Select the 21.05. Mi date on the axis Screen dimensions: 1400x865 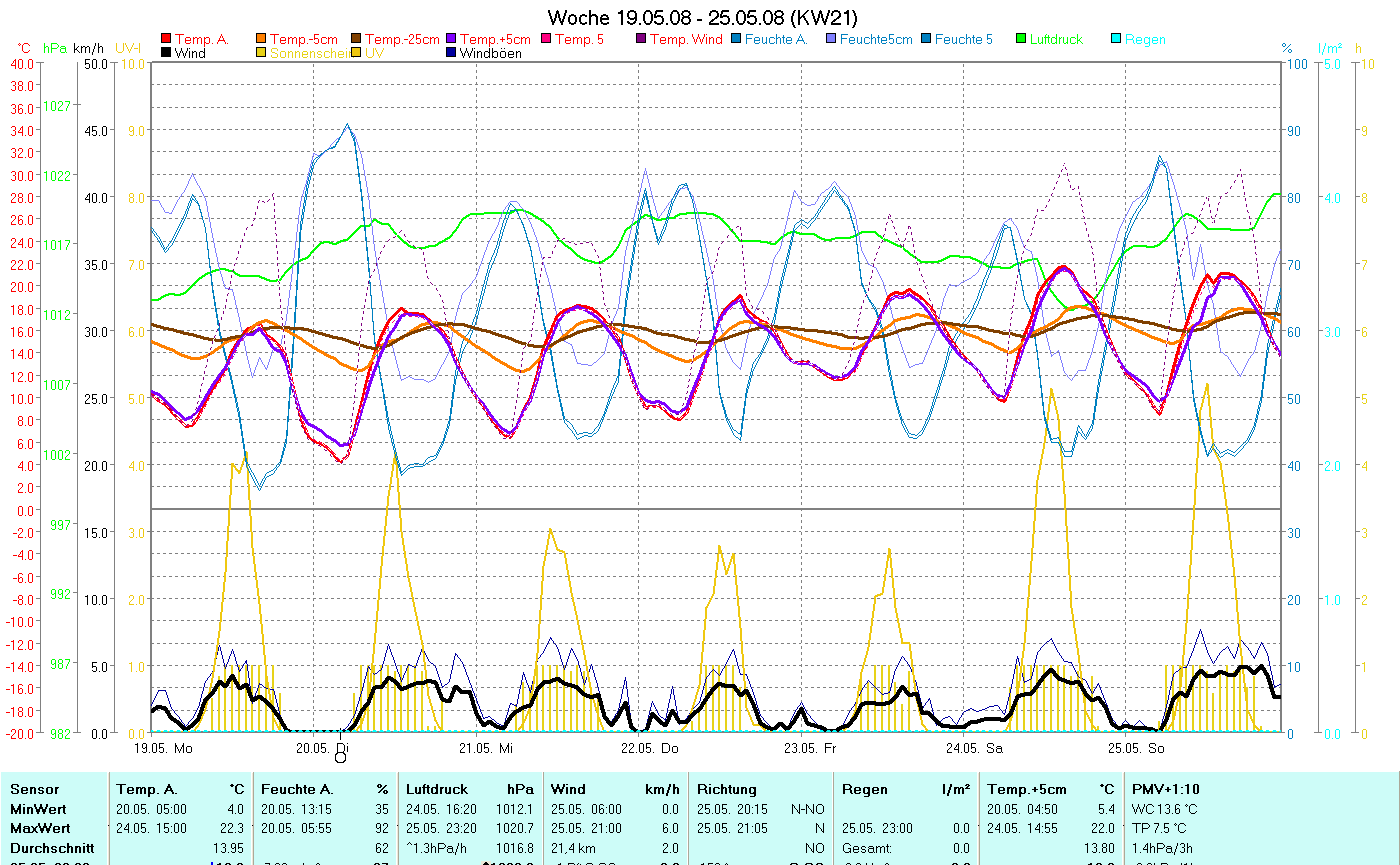(486, 748)
